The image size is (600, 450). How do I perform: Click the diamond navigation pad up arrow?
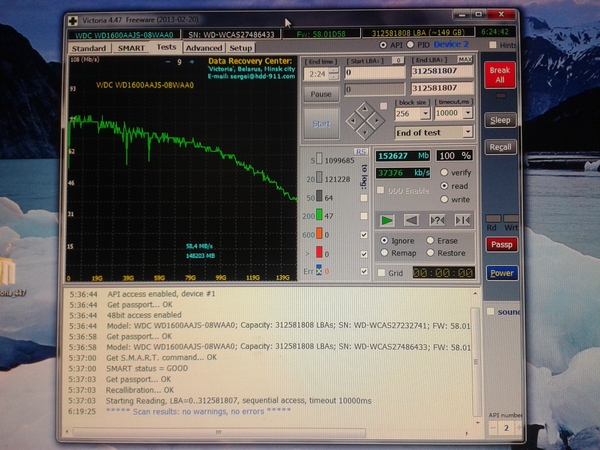(363, 108)
